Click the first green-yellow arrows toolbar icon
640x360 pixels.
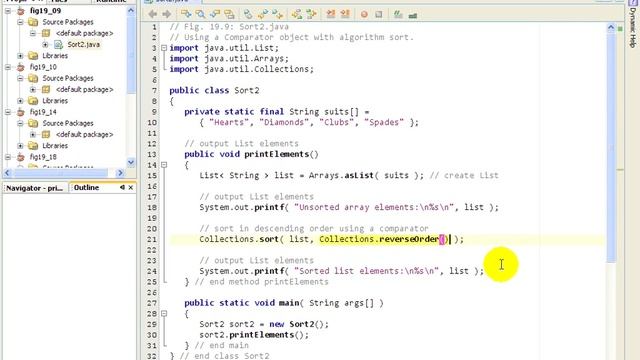(x=297, y=15)
